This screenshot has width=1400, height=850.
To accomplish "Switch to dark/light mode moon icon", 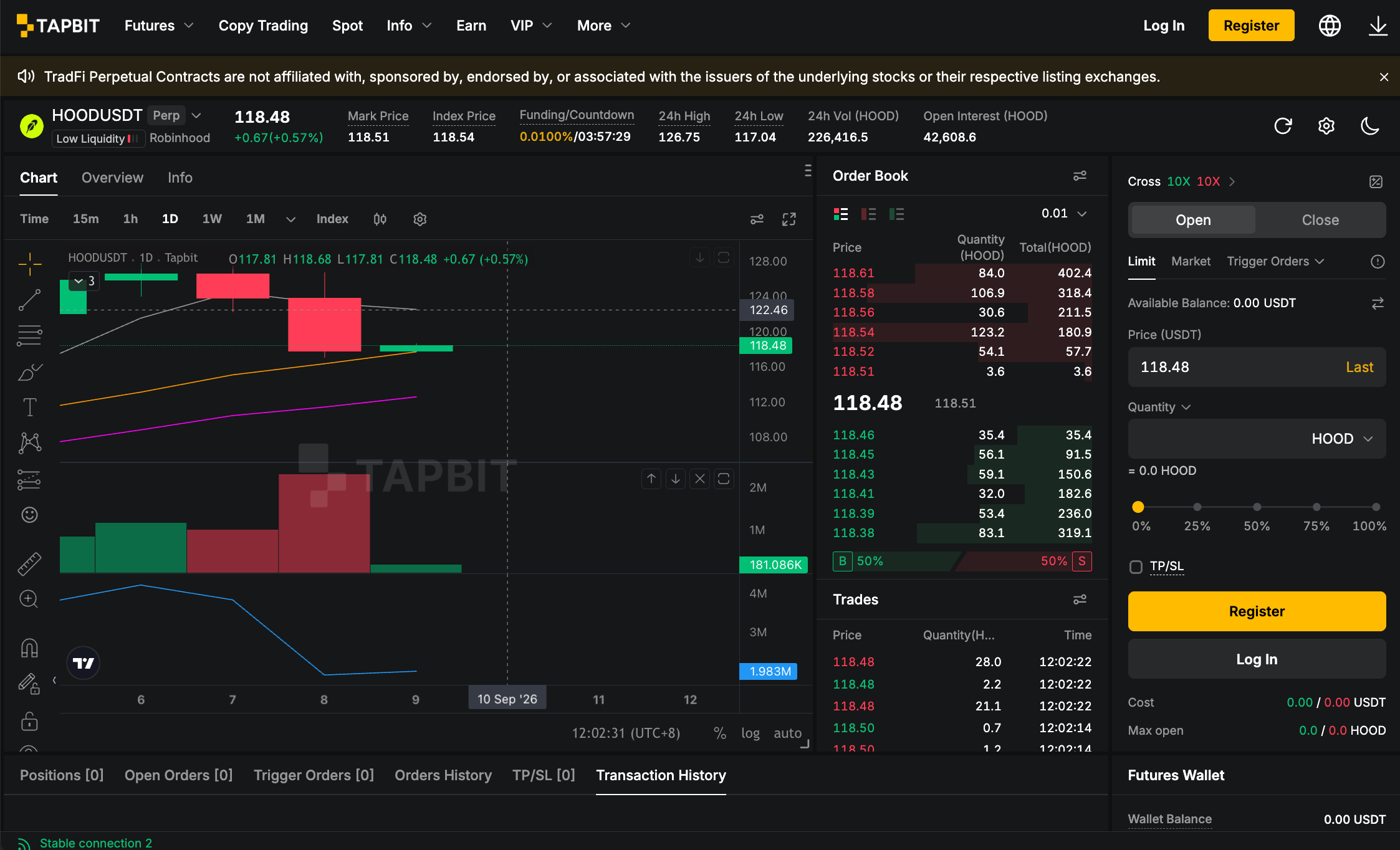I will [x=1369, y=126].
